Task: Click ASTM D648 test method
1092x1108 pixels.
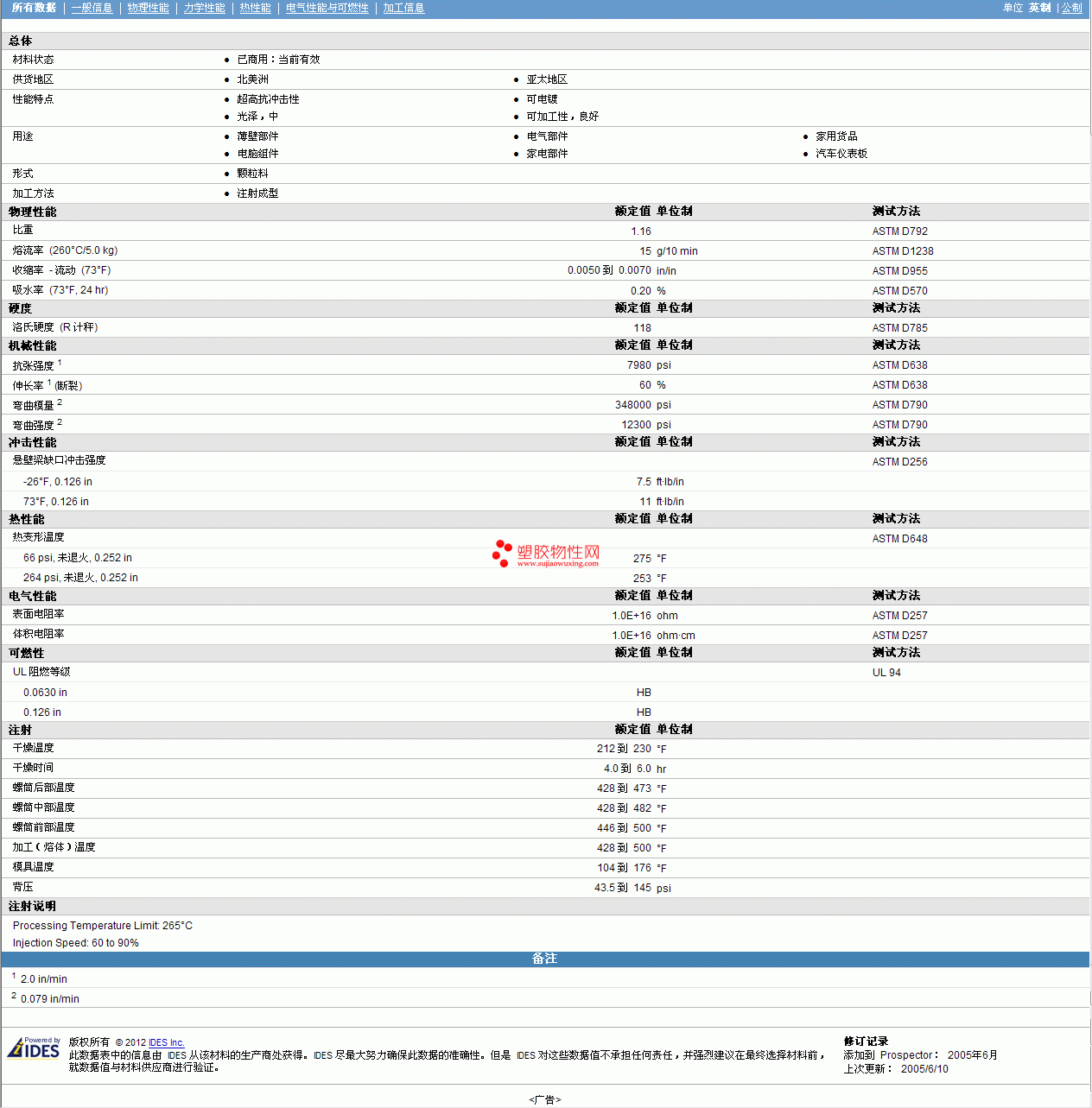Action: click(x=899, y=539)
